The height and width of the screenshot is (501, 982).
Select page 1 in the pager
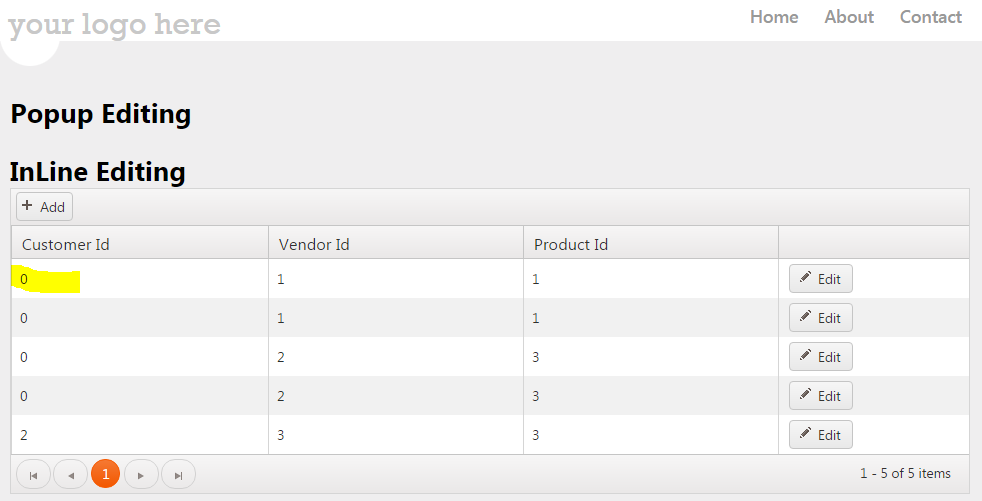click(105, 474)
